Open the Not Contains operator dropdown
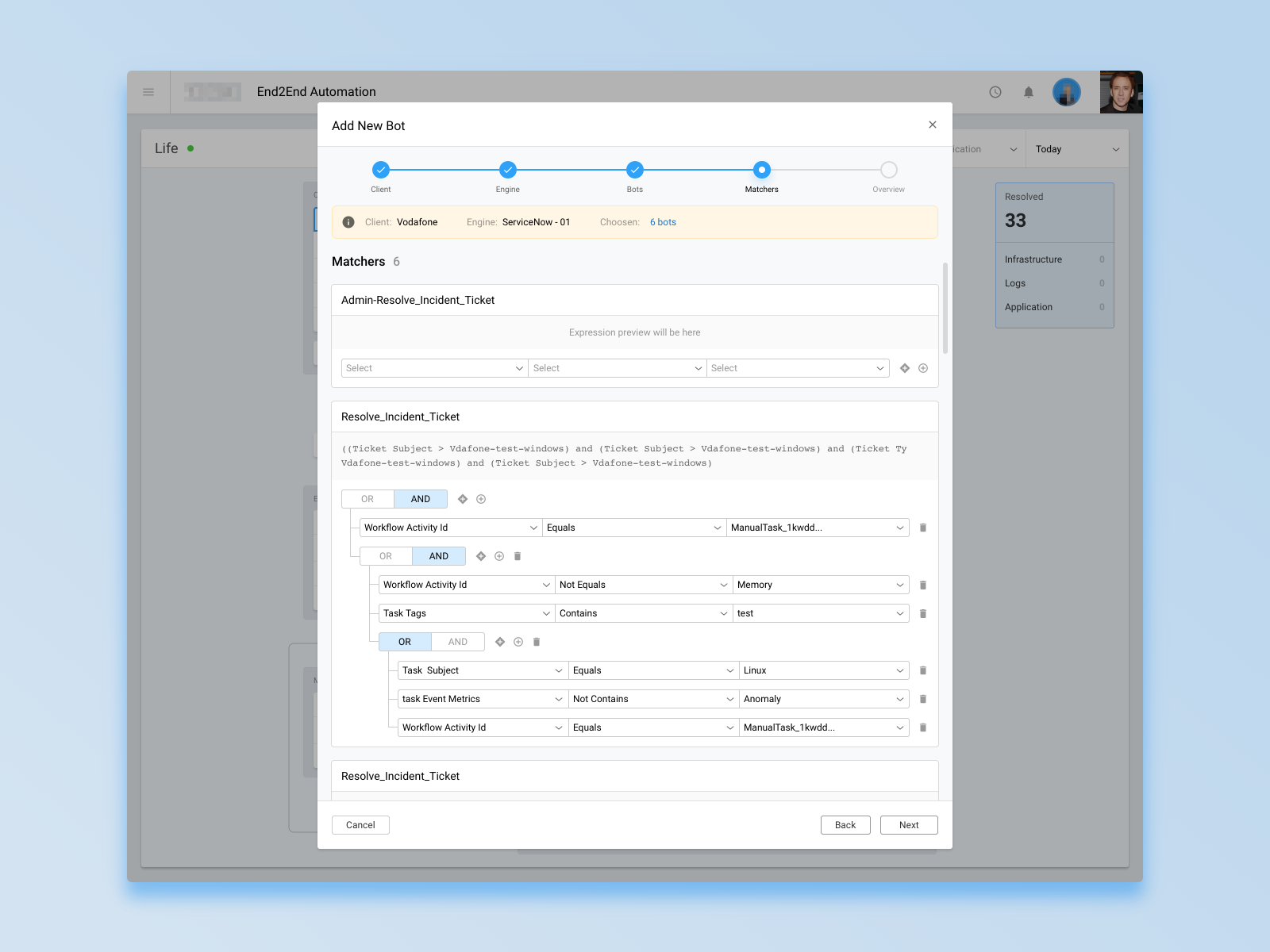The height and width of the screenshot is (952, 1270). coord(652,699)
